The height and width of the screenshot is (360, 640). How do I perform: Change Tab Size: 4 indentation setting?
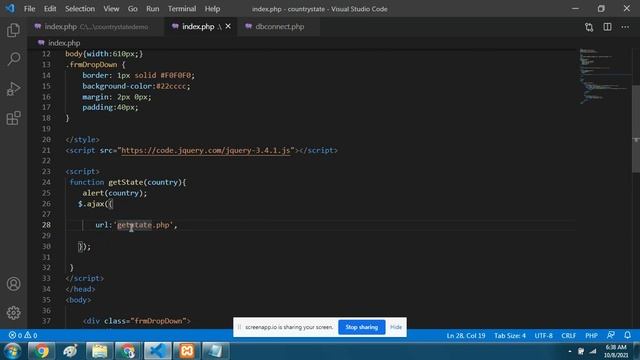point(510,335)
